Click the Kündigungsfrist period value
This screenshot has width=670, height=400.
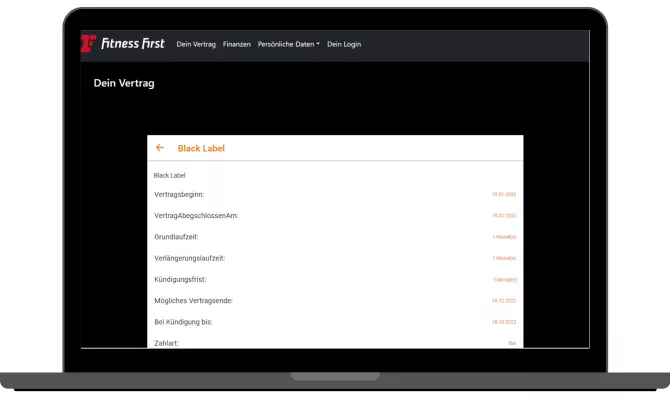[504, 280]
